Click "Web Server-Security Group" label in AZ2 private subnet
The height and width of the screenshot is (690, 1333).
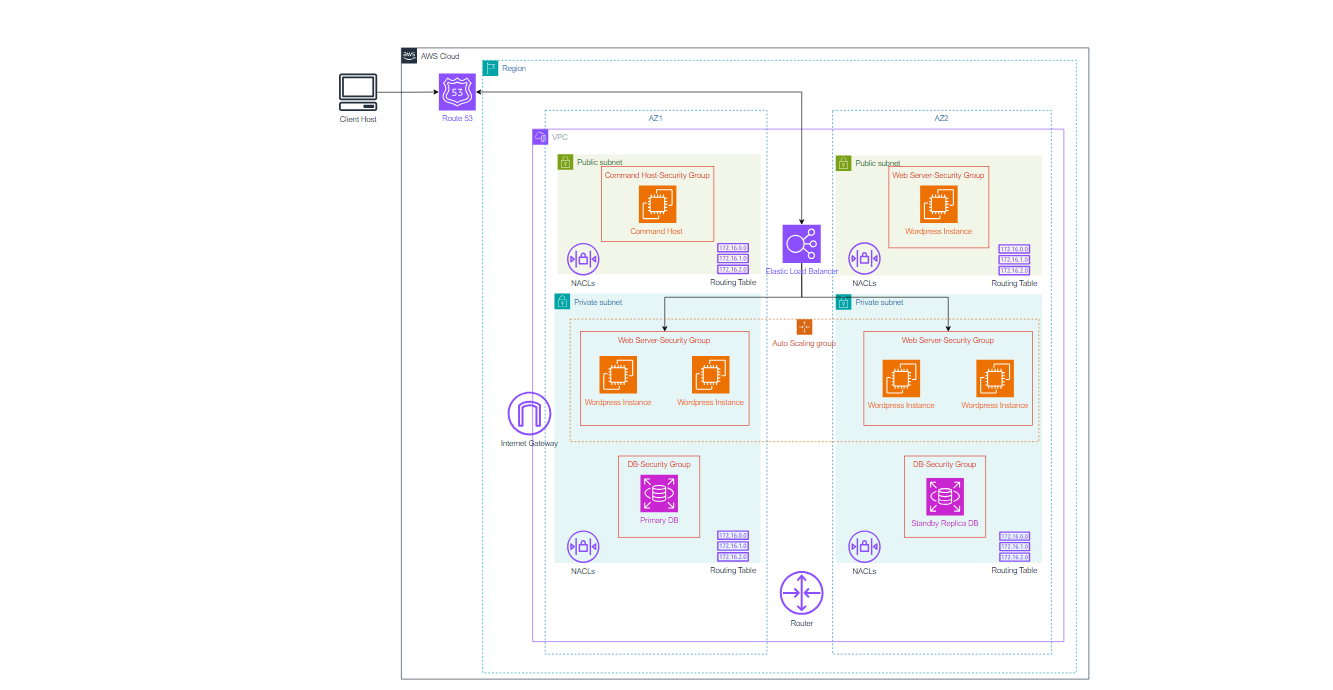click(x=948, y=340)
